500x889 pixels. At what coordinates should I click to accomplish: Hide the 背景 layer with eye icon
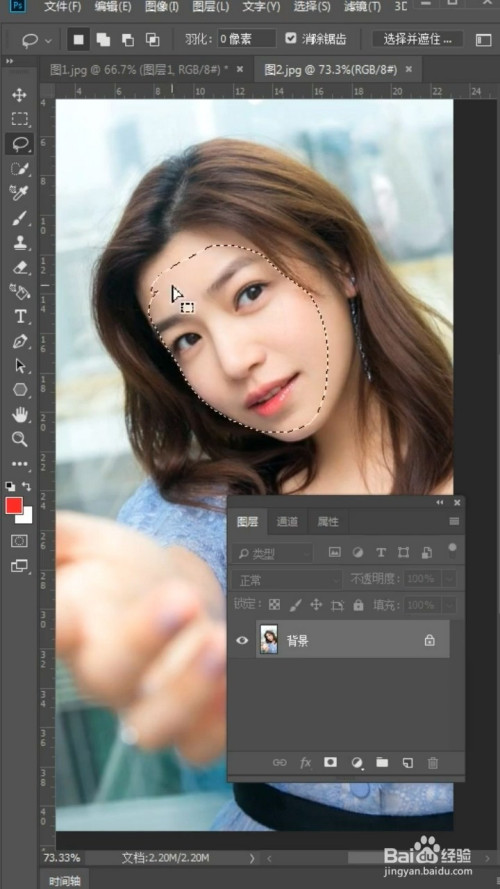pos(242,640)
